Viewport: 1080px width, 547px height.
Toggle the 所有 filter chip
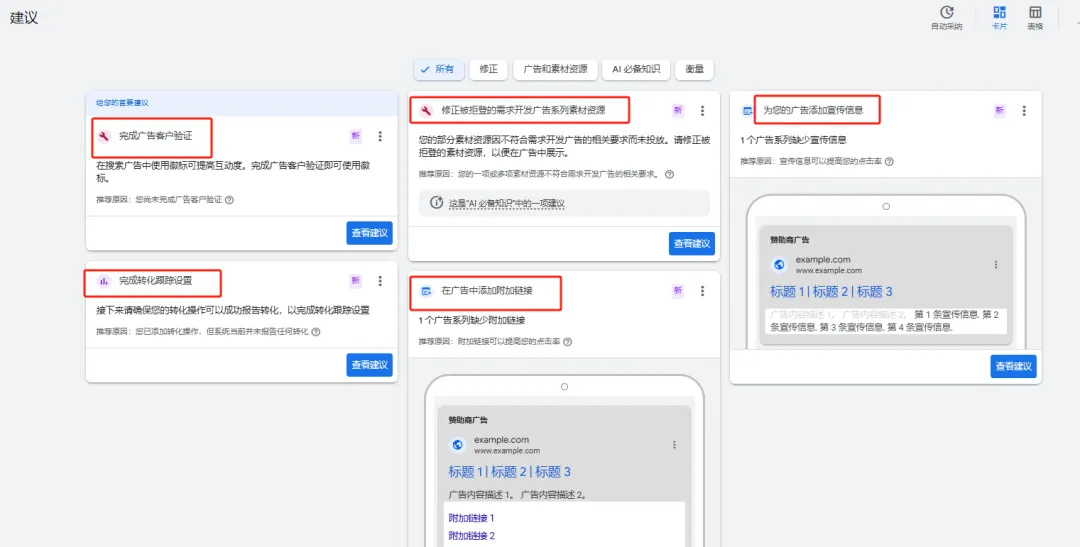click(438, 70)
